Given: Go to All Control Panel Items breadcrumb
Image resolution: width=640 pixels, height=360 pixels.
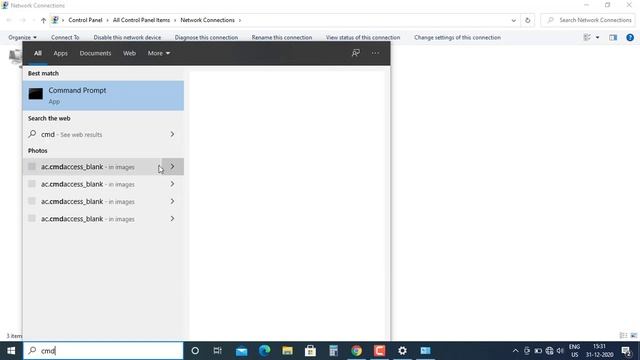Looking at the screenshot, I should tap(141, 20).
